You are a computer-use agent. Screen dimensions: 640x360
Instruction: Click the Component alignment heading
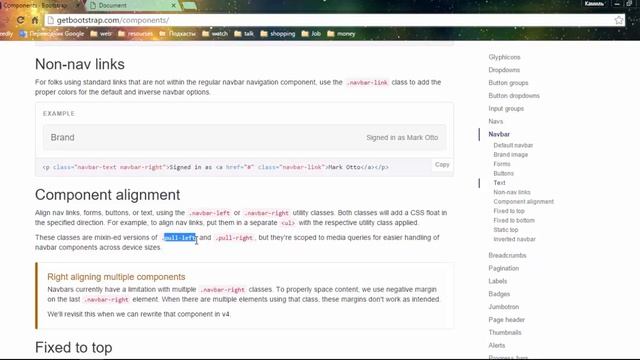coord(107,195)
